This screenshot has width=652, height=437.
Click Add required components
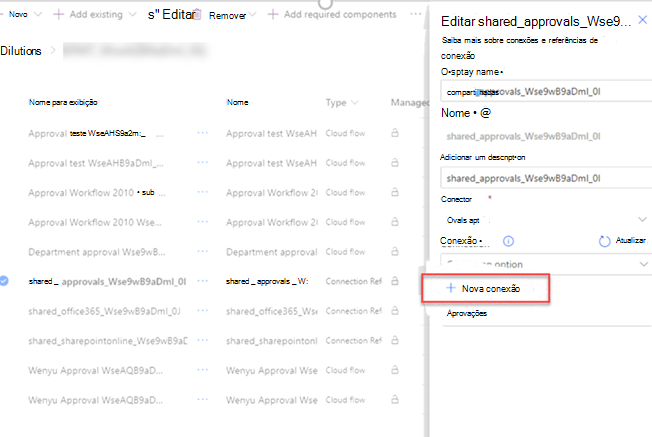(340, 15)
